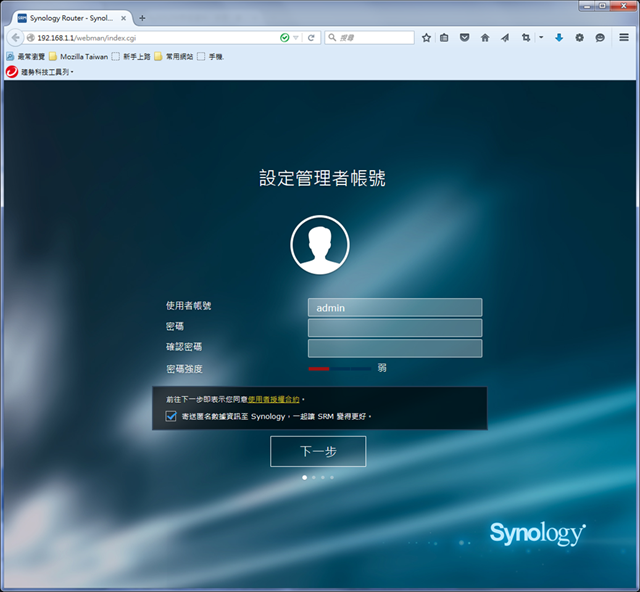Open the 最常瀏覽 bookmark
The height and width of the screenshot is (592, 640).
click(25, 56)
